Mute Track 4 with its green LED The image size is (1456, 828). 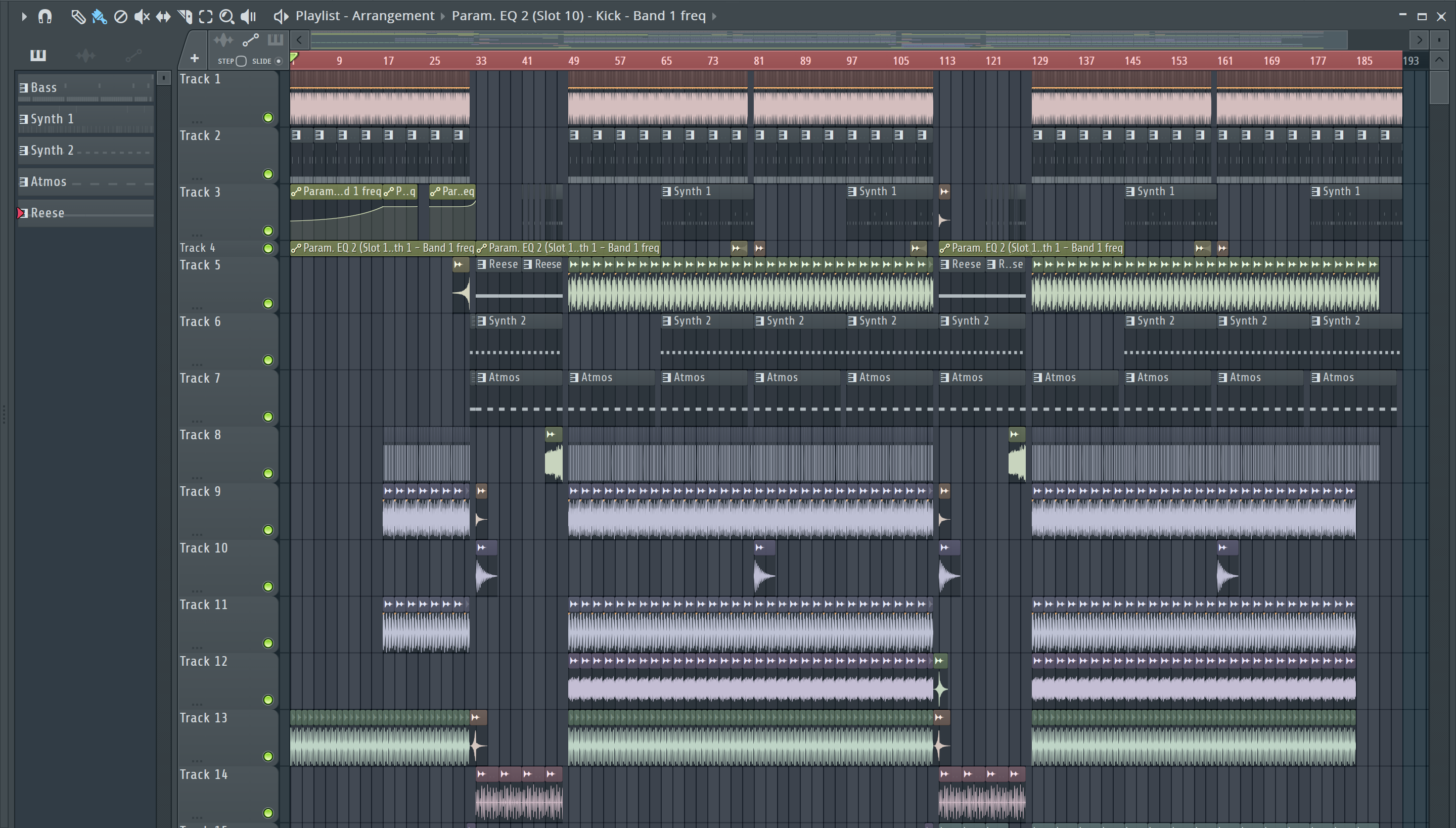click(x=268, y=248)
